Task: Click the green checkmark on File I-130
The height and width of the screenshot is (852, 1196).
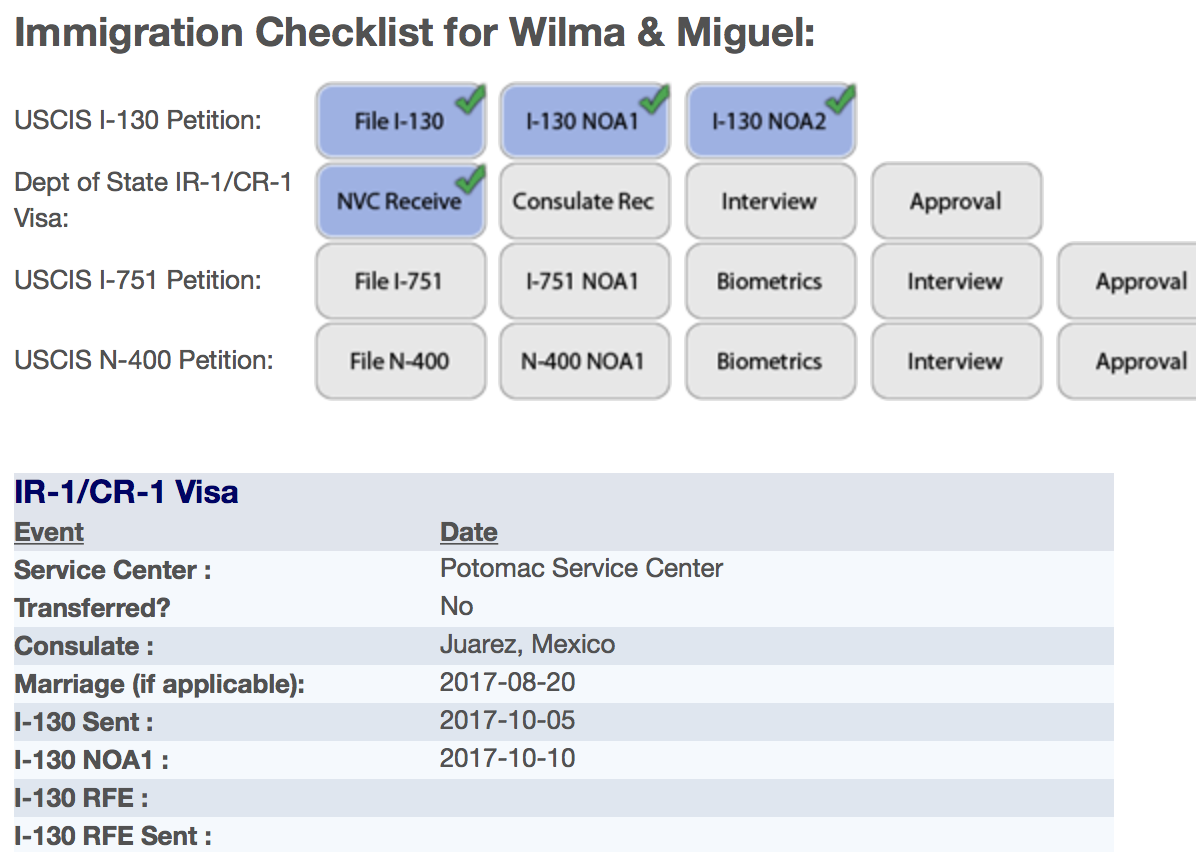Action: pyautogui.click(x=471, y=99)
